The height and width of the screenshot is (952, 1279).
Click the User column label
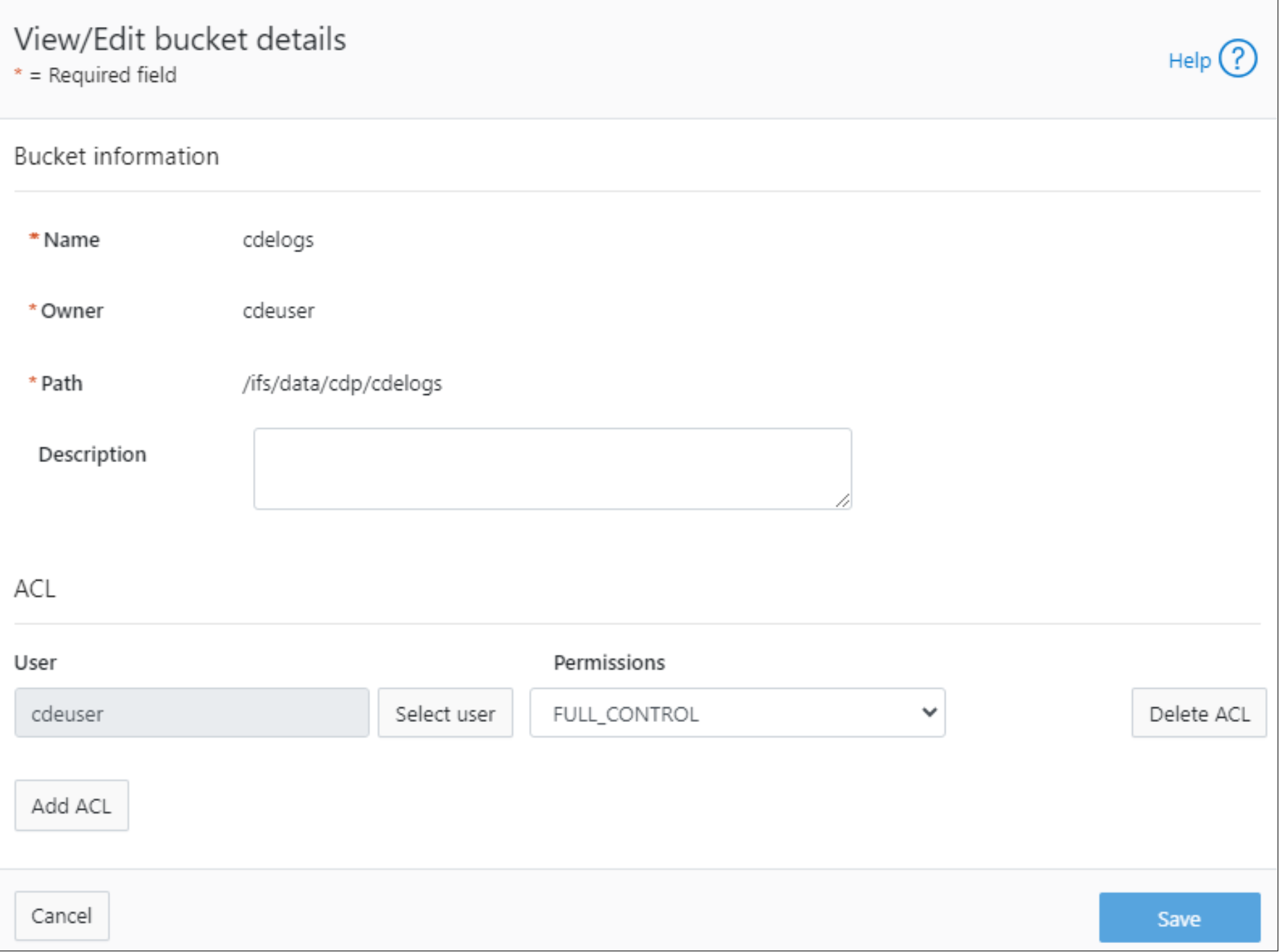[35, 663]
